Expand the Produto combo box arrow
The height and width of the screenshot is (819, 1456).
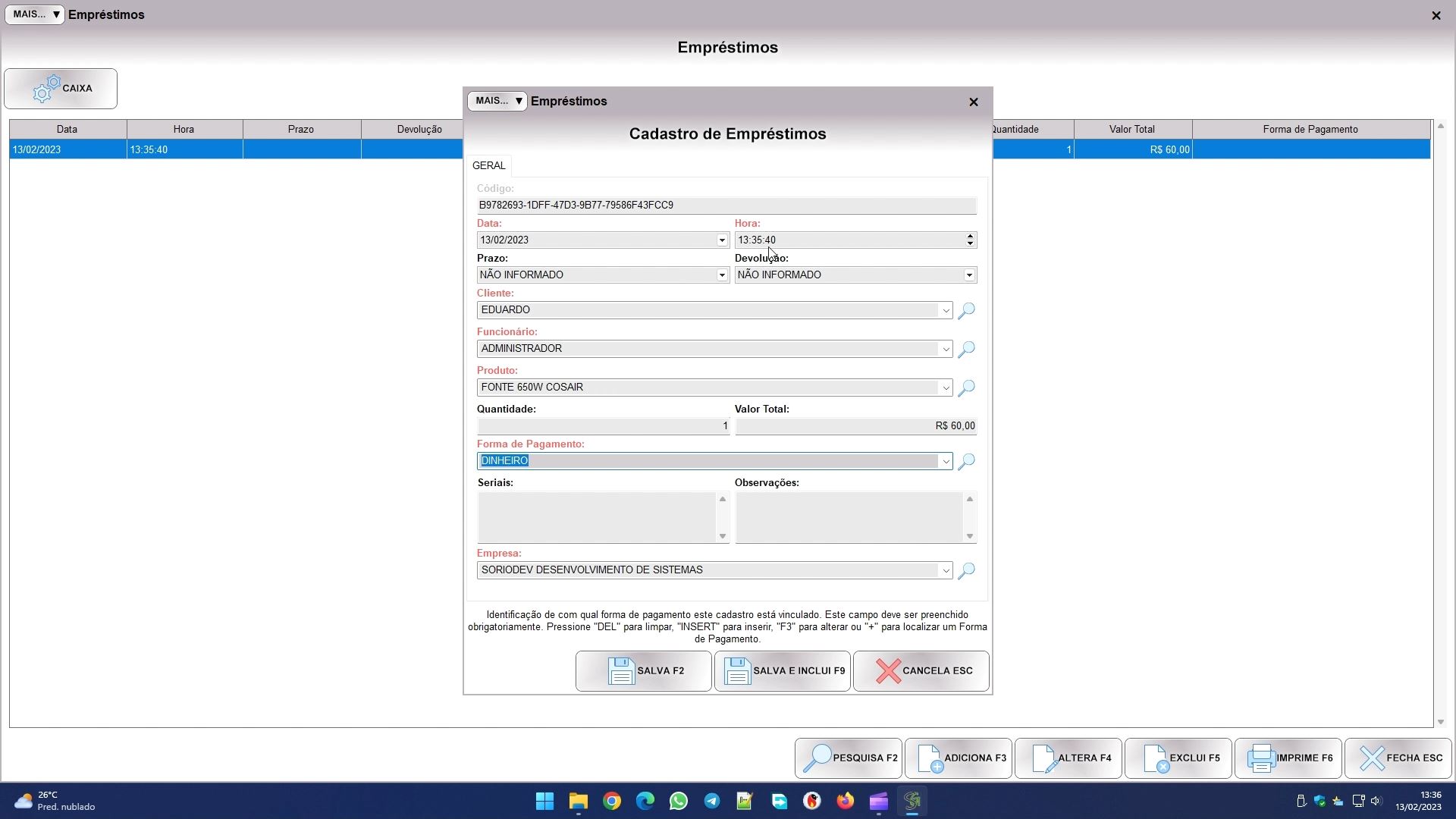(946, 388)
